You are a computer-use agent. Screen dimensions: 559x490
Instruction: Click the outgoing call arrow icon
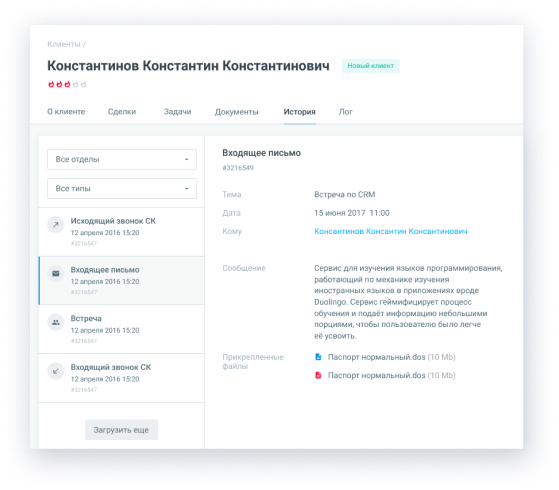pos(56,225)
